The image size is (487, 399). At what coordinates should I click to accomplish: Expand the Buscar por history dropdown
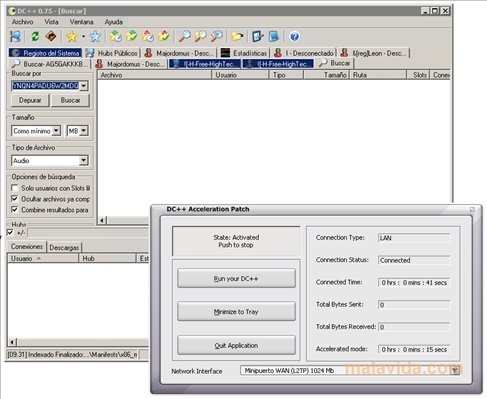[x=84, y=86]
